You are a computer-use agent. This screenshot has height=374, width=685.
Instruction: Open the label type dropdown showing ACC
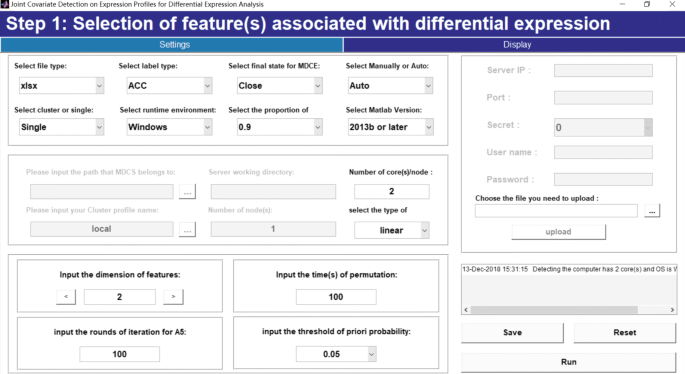pyautogui.click(x=170, y=86)
